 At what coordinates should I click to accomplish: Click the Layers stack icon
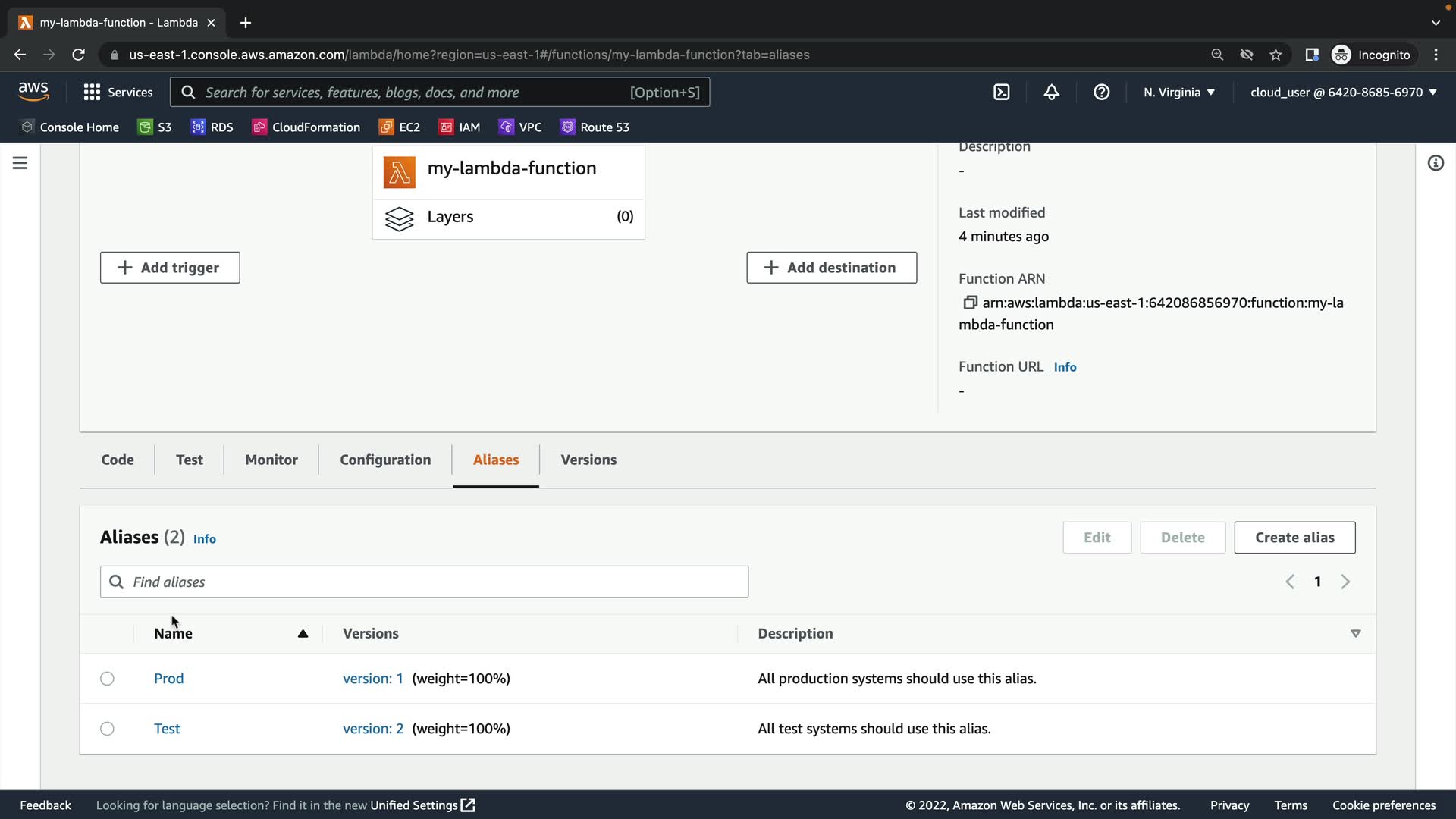[399, 218]
